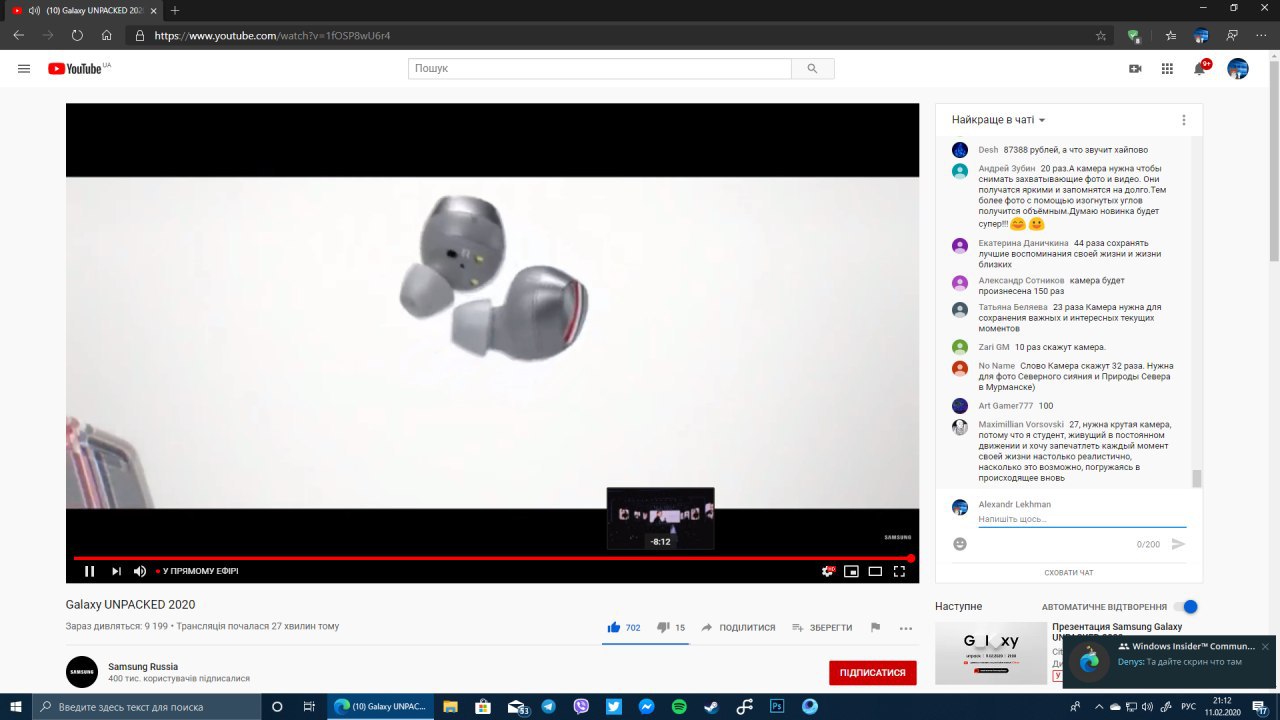Open Viber from the taskbar
This screenshot has width=1280, height=720.
coord(581,706)
